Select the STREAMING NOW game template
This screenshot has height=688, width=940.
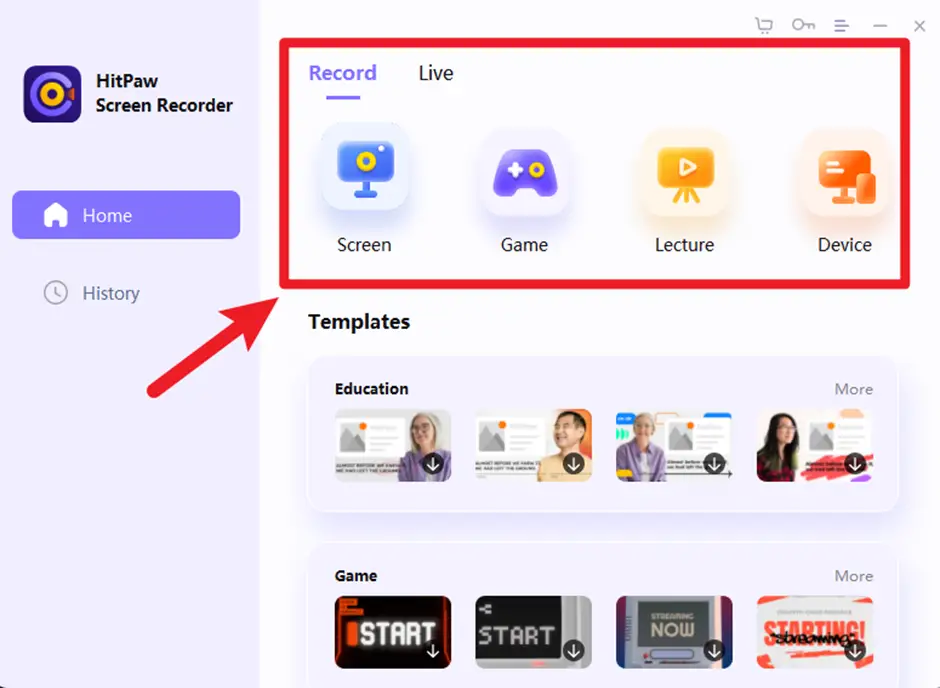click(674, 632)
